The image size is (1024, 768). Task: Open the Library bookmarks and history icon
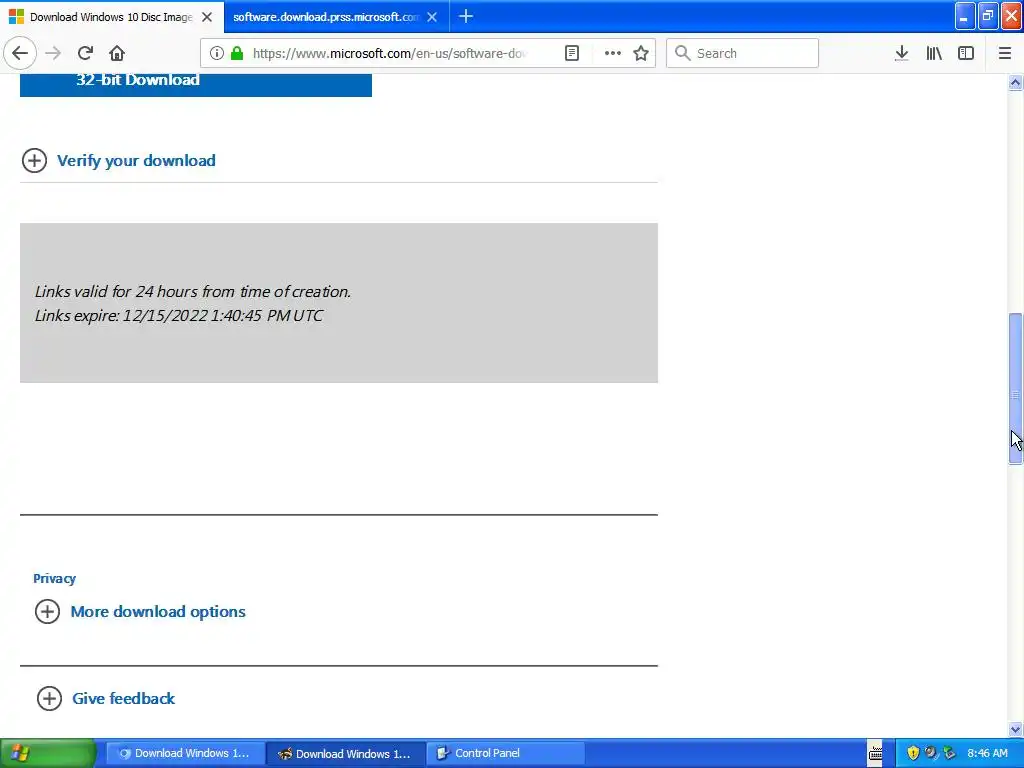click(934, 53)
